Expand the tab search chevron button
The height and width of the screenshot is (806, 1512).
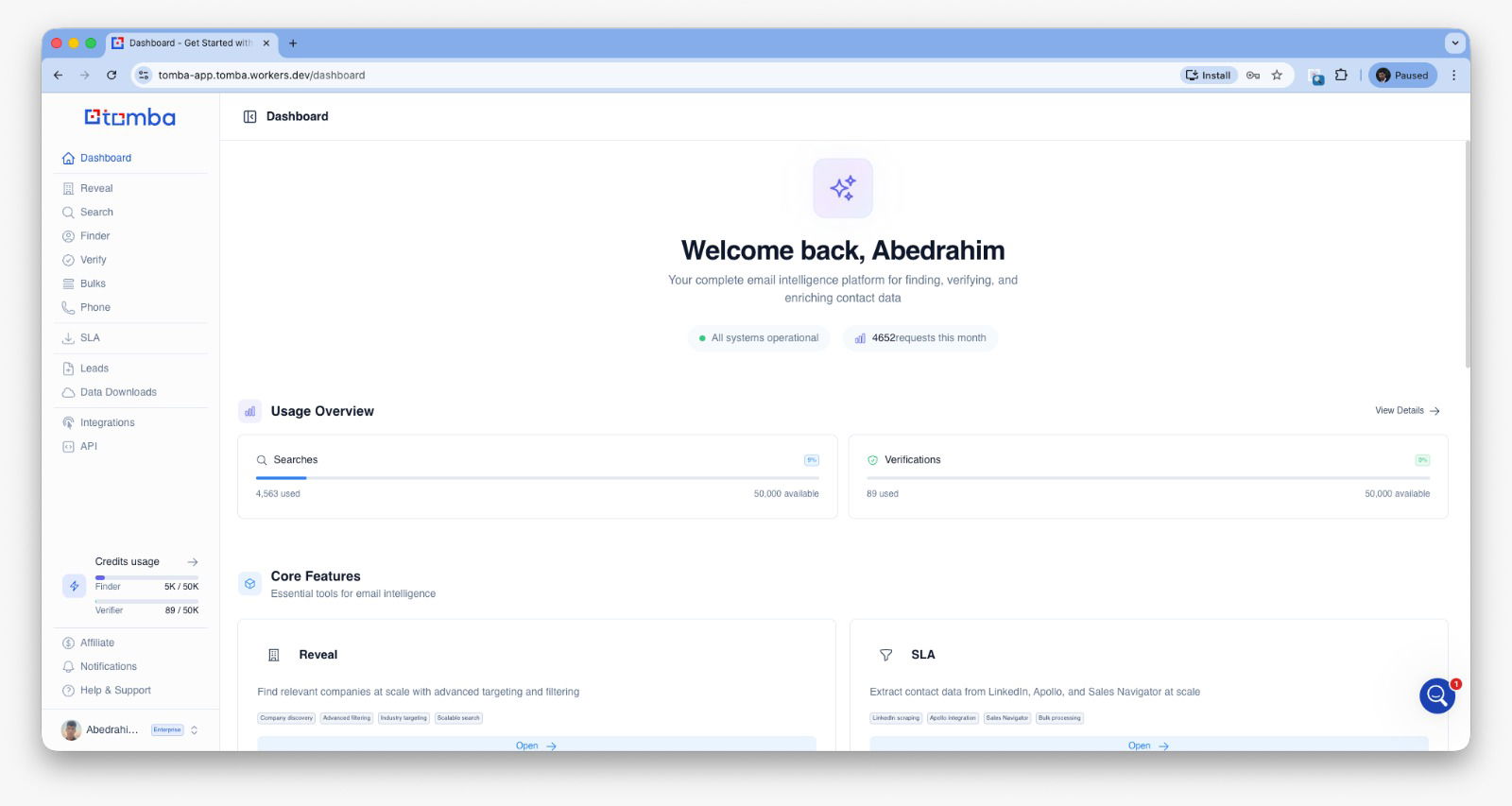click(x=1454, y=43)
